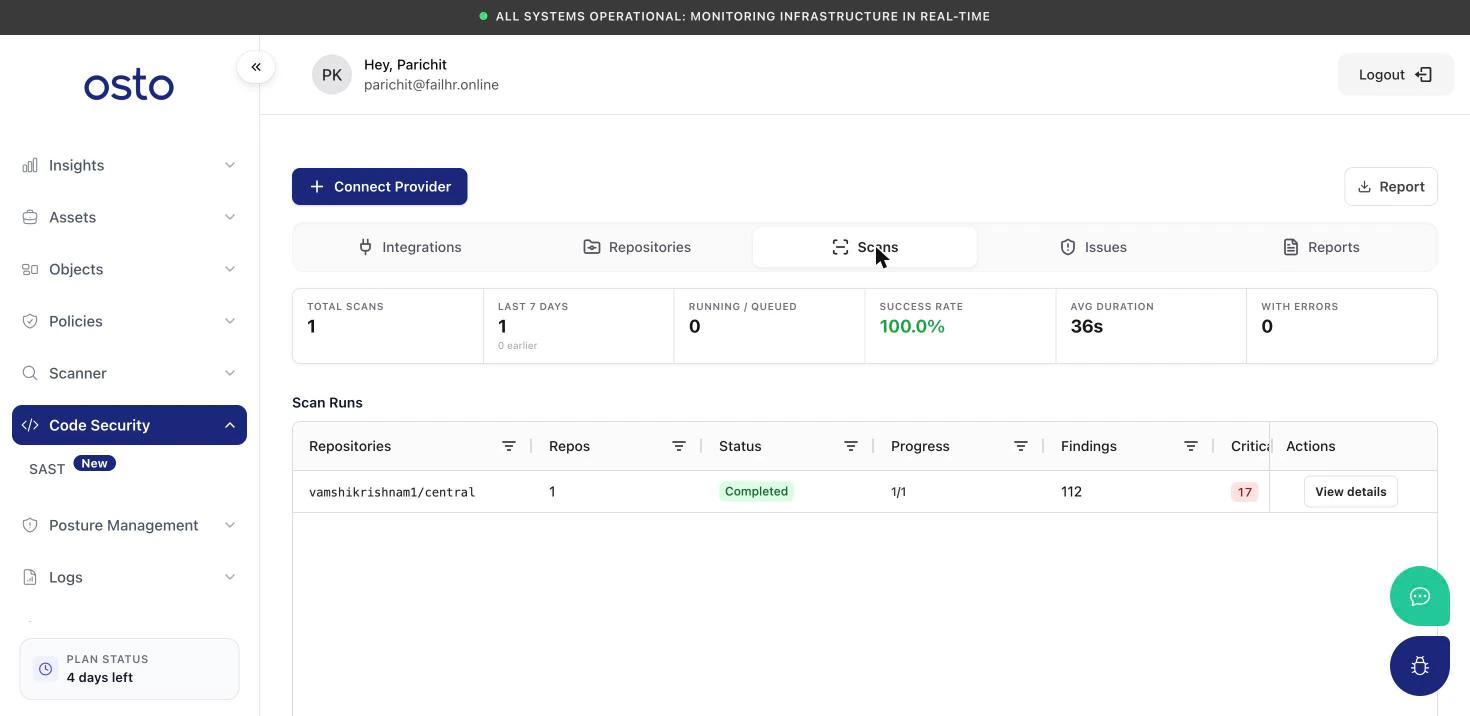1470x716 pixels.
Task: Click the critical count badge 17
Action: tap(1245, 492)
